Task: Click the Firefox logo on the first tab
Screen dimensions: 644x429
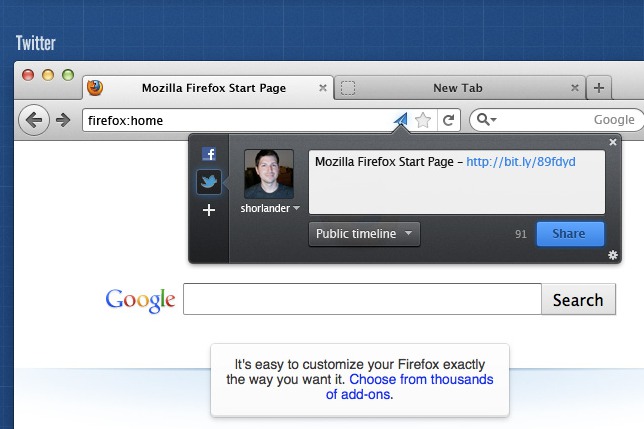Action: pos(95,87)
